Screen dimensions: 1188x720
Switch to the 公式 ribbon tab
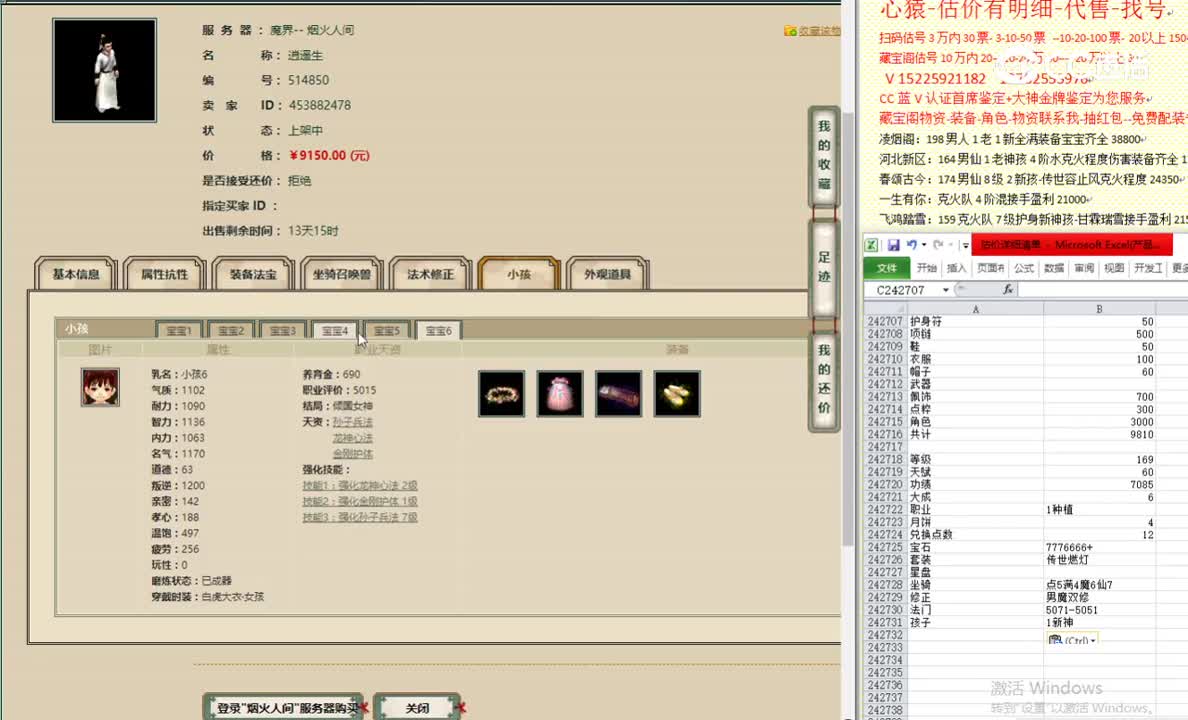(x=1024, y=268)
